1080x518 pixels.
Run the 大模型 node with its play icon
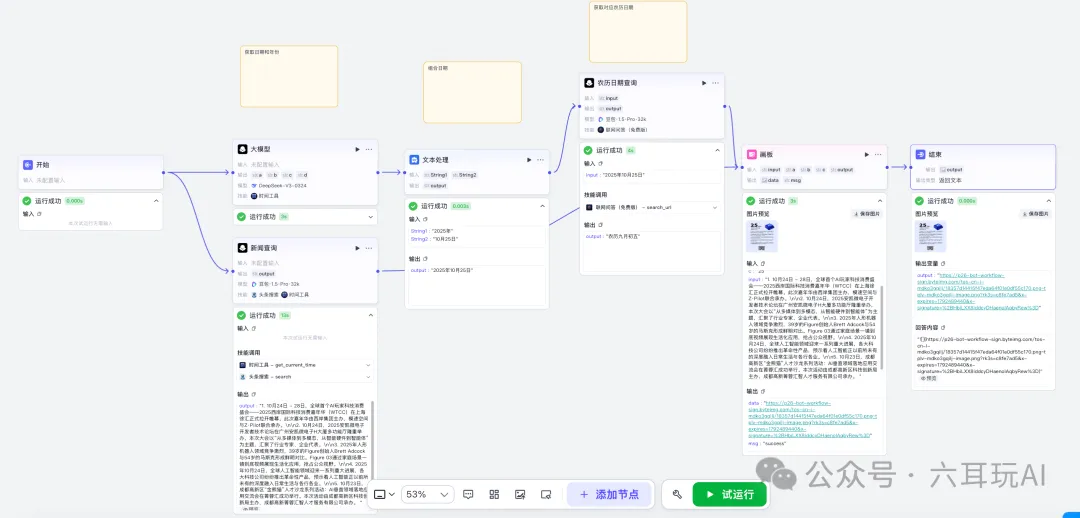[355, 149]
